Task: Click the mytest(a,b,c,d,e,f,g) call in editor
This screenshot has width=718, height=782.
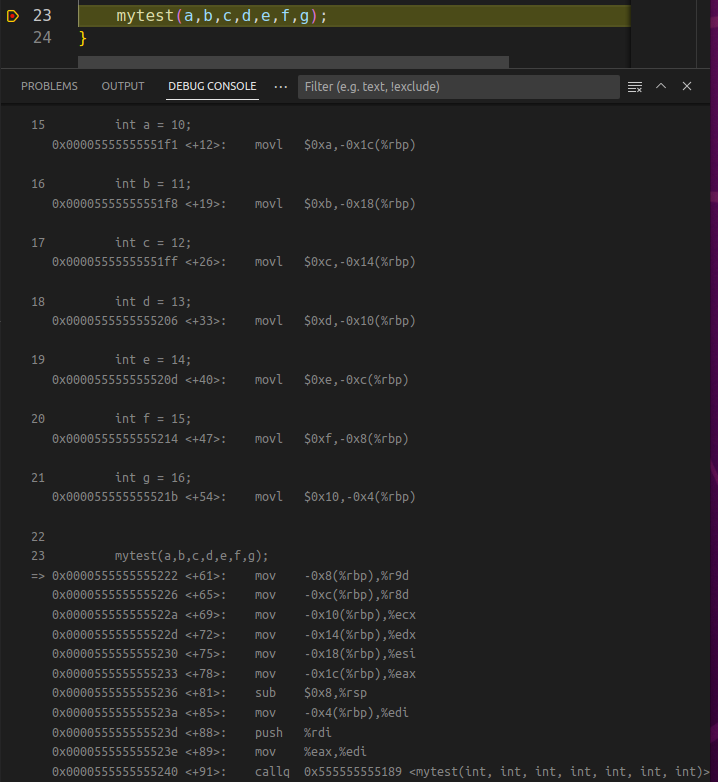Action: (221, 16)
